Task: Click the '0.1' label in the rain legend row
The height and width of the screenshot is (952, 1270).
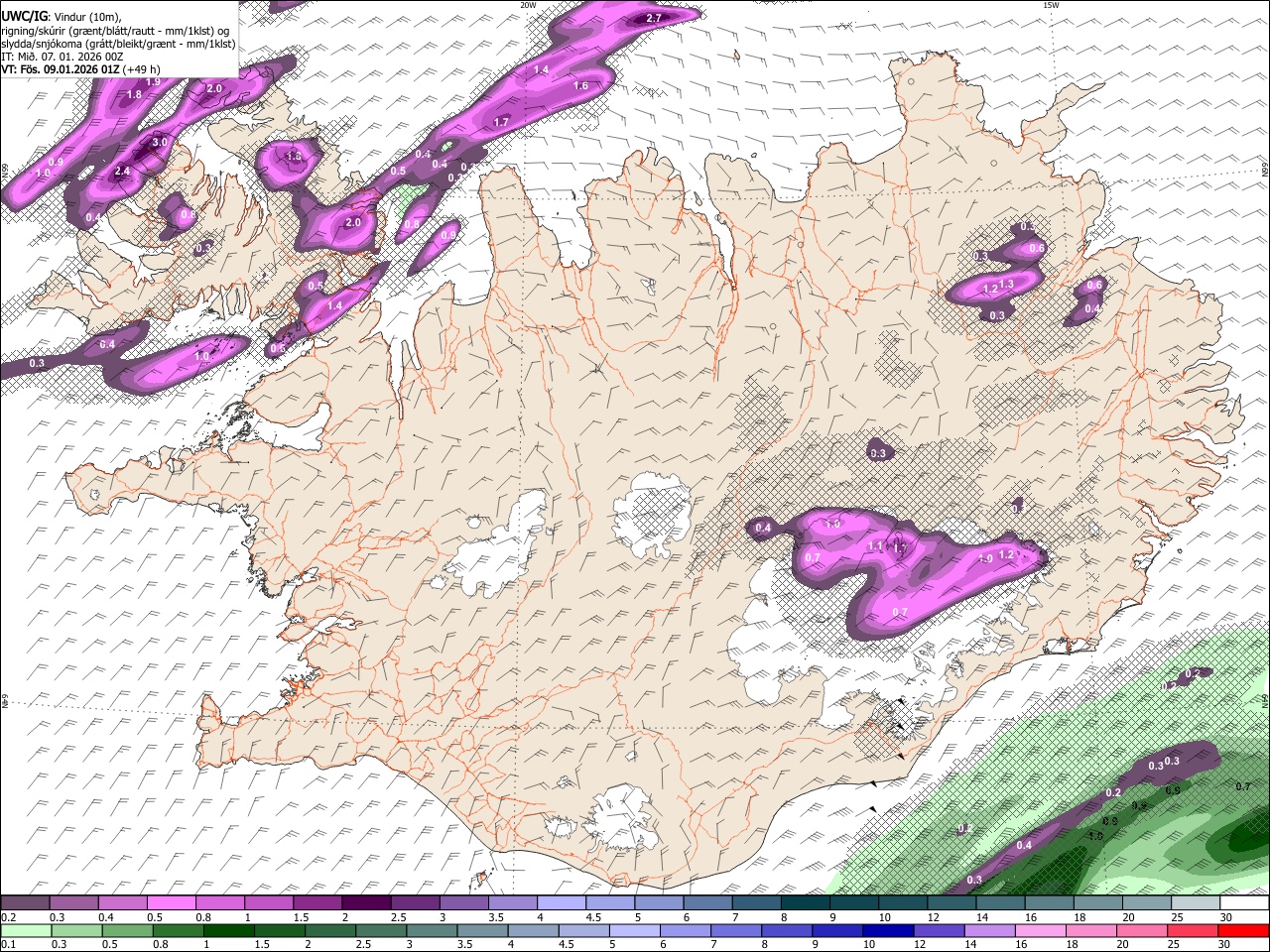Action: pos(8,944)
